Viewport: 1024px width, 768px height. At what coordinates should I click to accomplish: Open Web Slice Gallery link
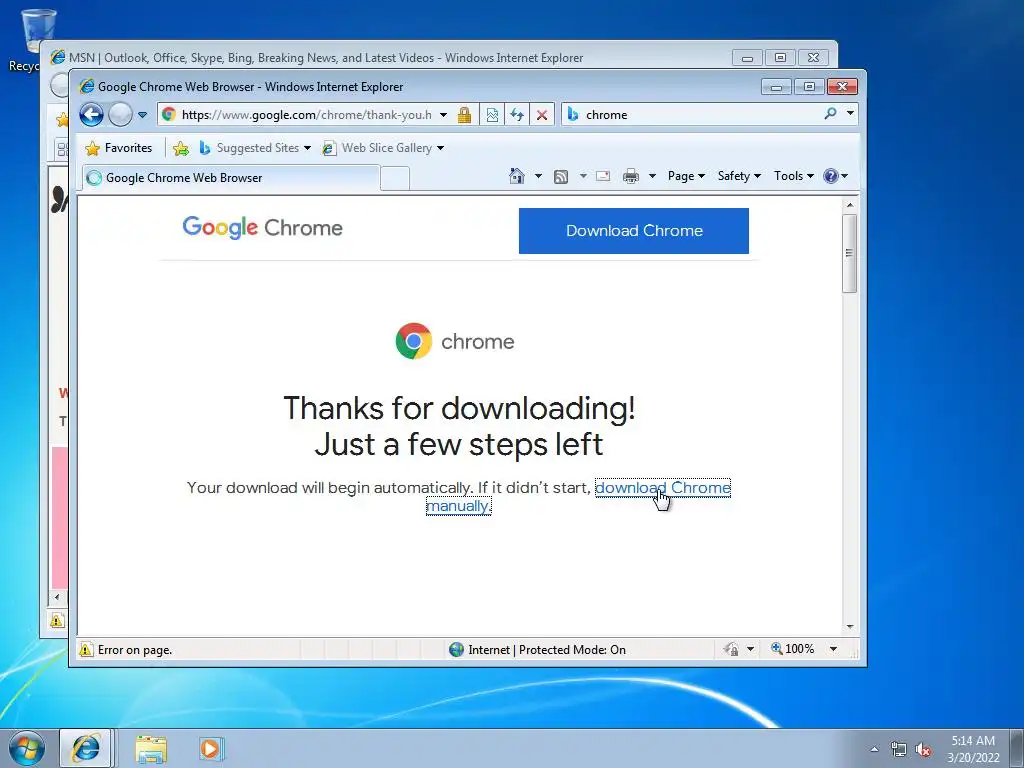pos(384,148)
